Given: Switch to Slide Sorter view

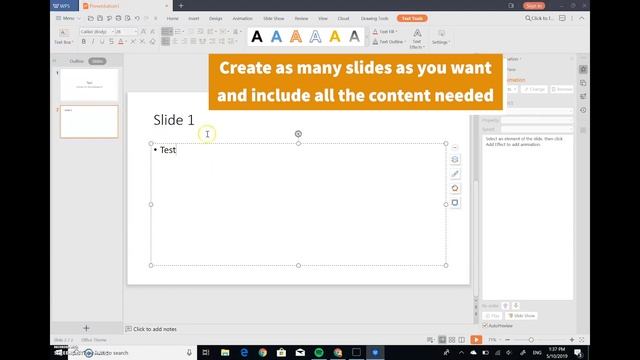Looking at the screenshot, I should point(452,340).
